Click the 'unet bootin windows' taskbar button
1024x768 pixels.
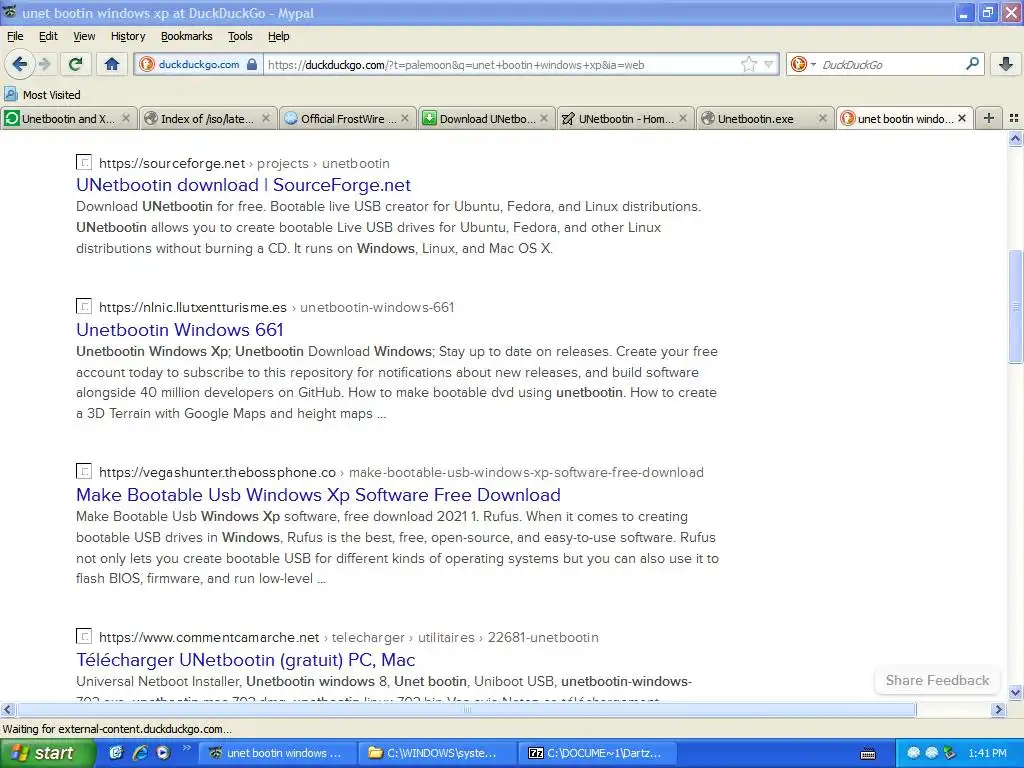[278, 753]
